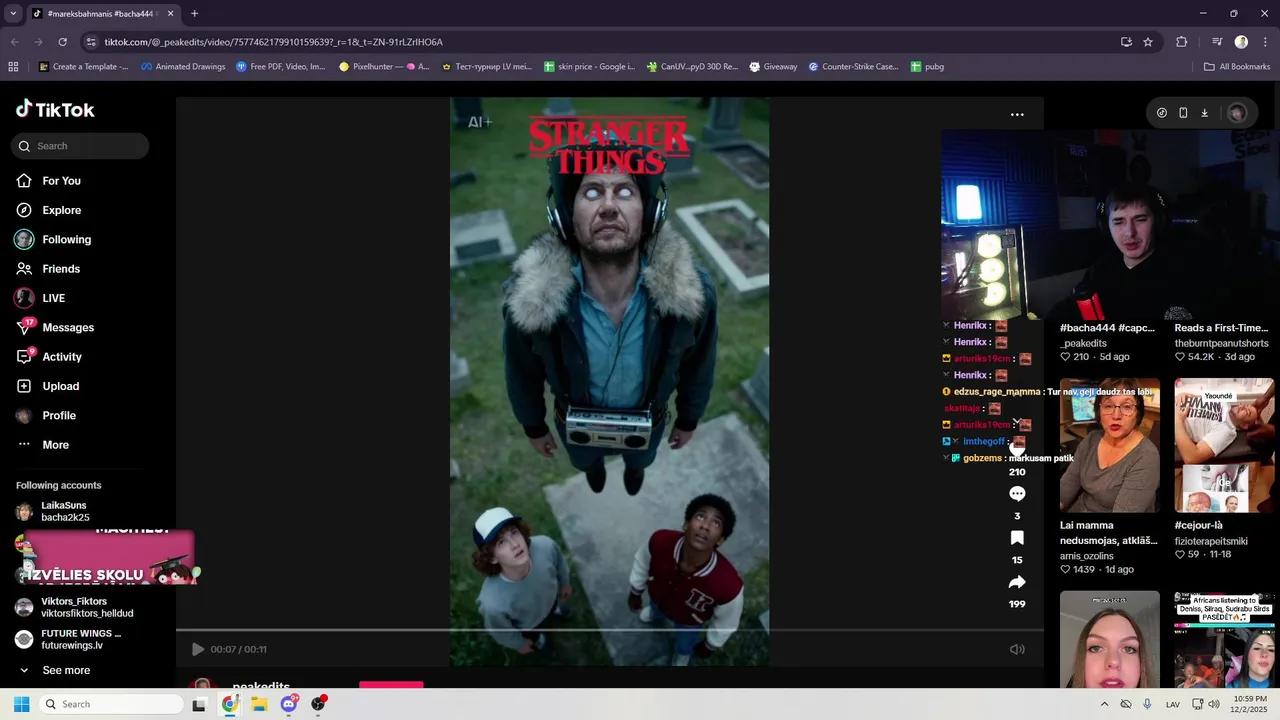
Task: Open File Explorer from the taskbar
Action: [259, 704]
